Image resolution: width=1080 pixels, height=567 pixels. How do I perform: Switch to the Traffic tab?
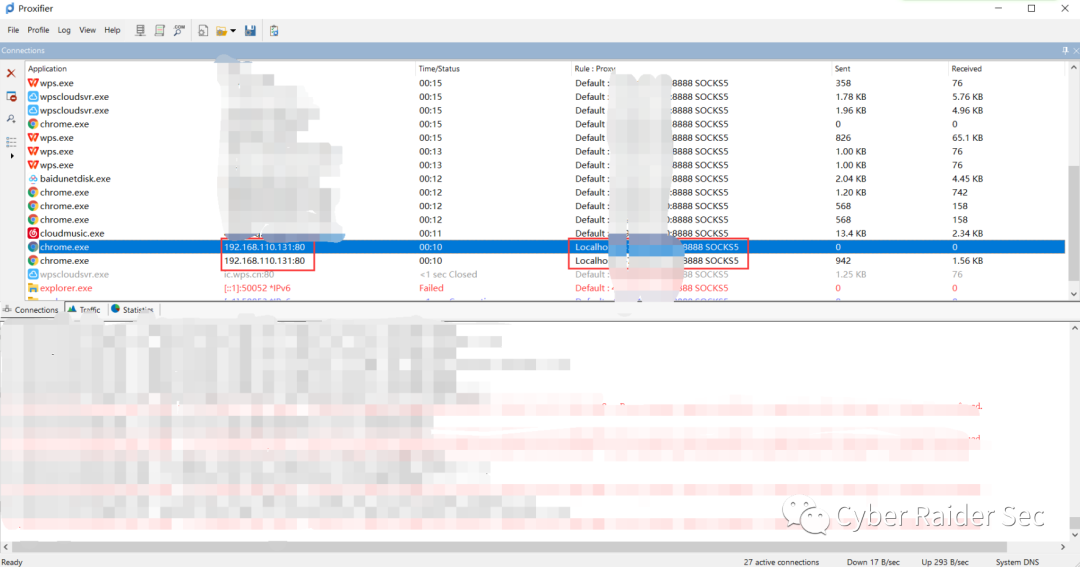click(x=85, y=310)
